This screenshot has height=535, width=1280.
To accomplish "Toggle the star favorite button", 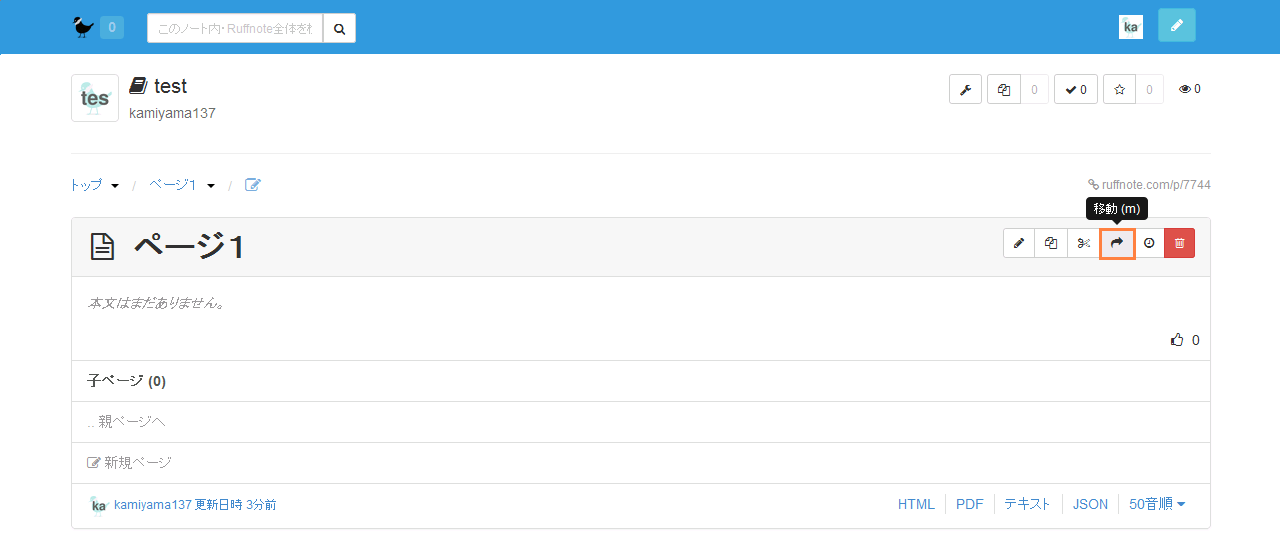I will 1119,89.
